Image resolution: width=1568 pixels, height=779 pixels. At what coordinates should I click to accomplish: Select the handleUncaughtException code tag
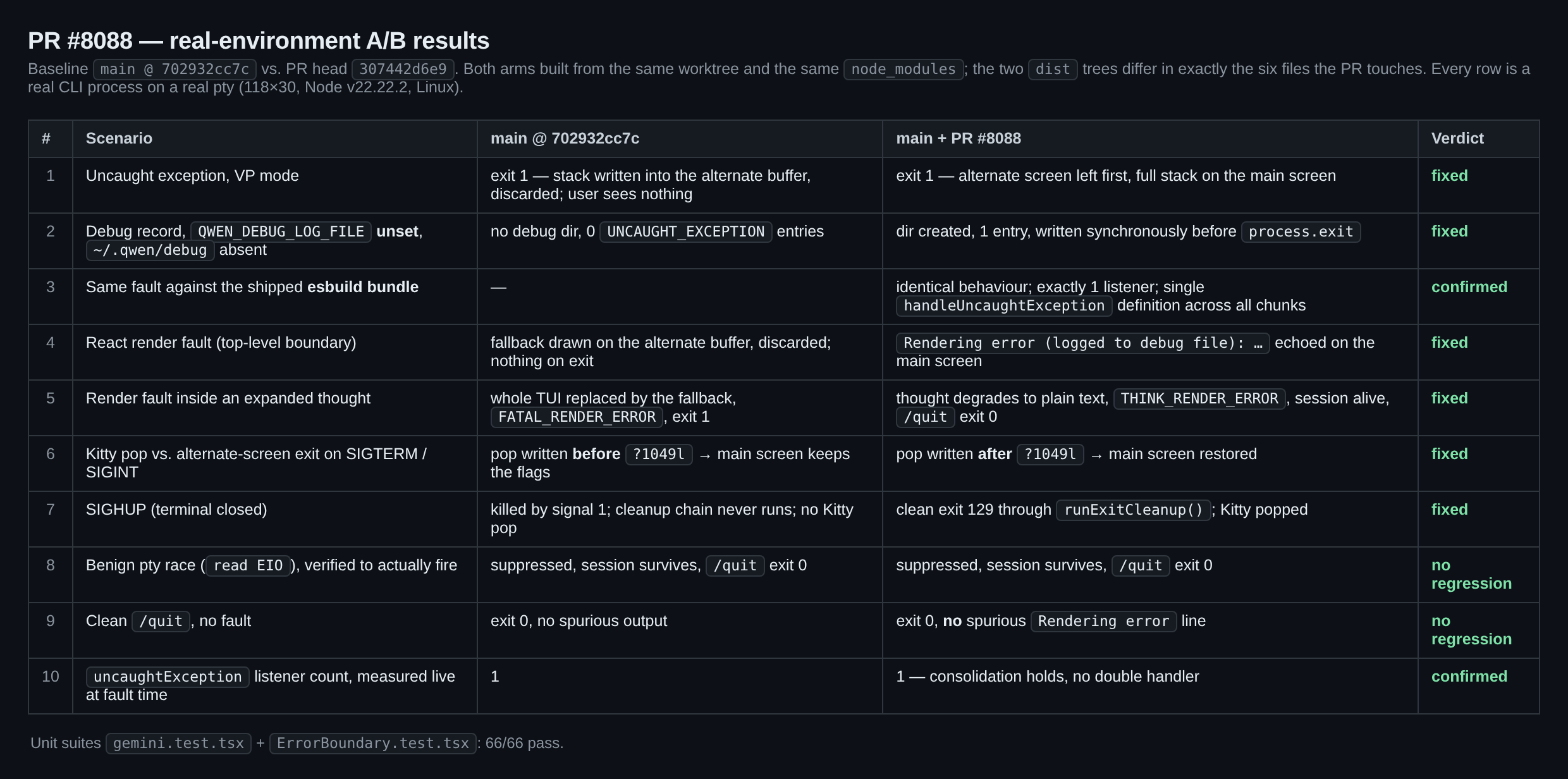(x=1004, y=305)
